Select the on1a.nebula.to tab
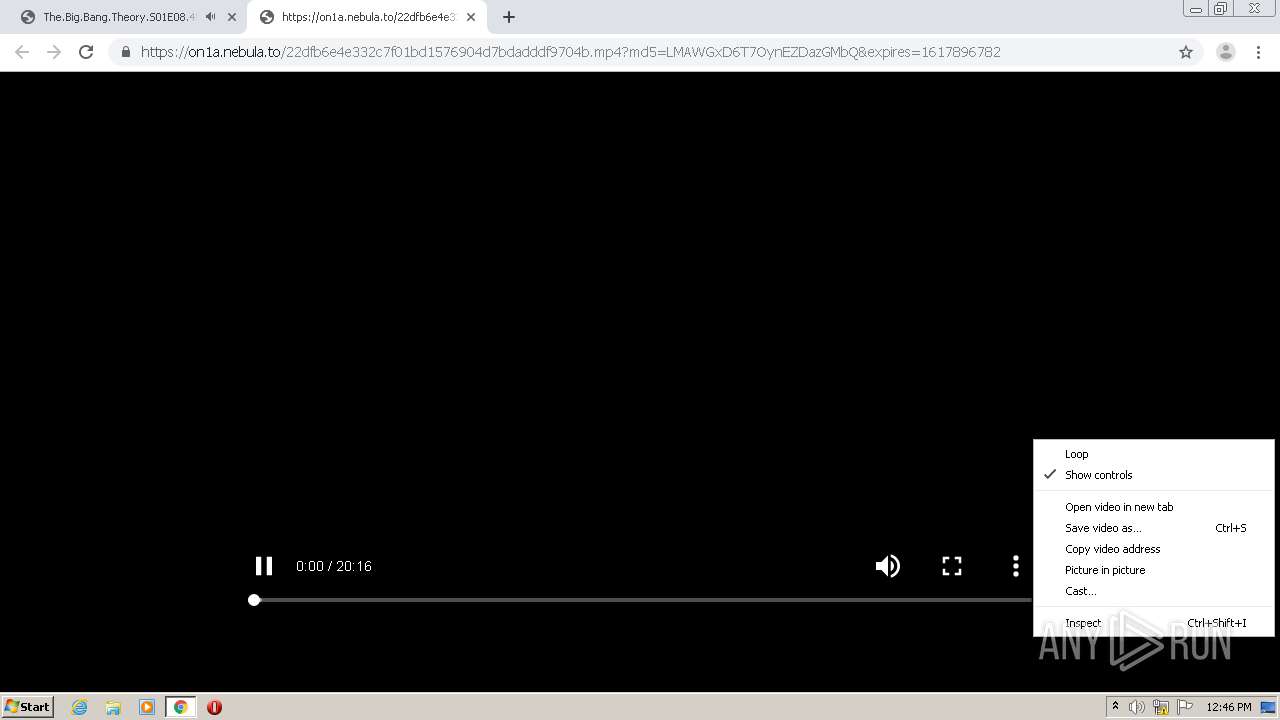Image resolution: width=1280 pixels, height=720 pixels. click(x=366, y=17)
